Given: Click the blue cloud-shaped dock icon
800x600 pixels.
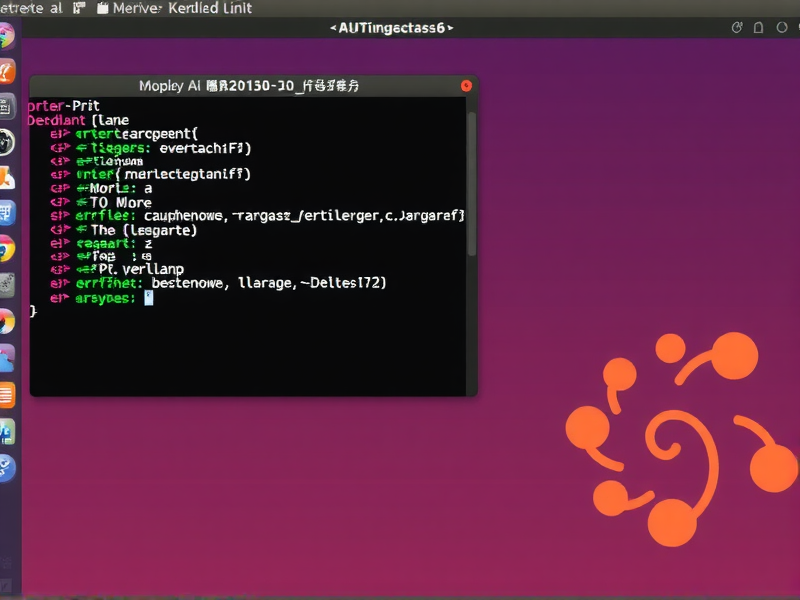Looking at the screenshot, I should tap(6, 357).
